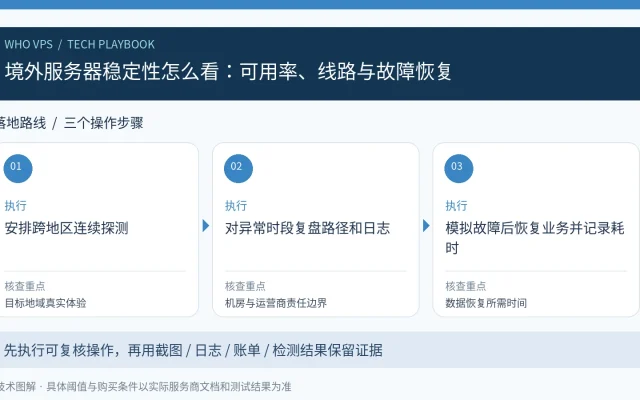Click '执行' label in the 01 card
Viewport: 640px width, 400px height.
16,205
